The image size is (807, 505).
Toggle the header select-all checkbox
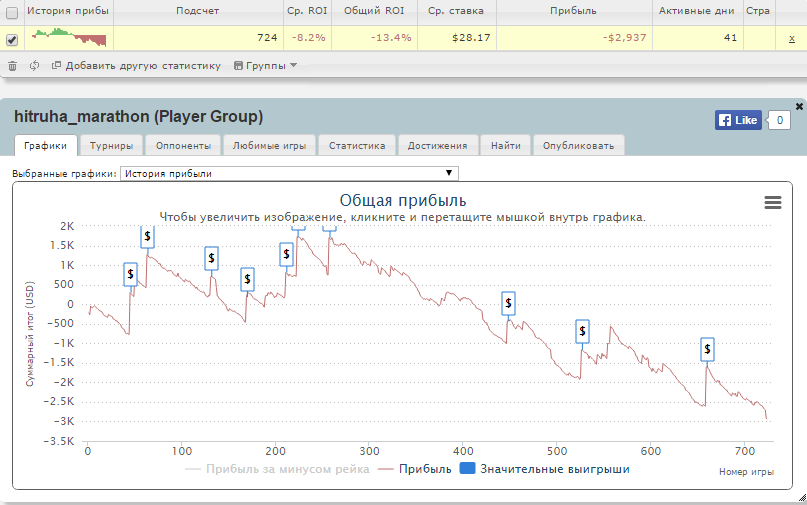pyautogui.click(x=12, y=13)
